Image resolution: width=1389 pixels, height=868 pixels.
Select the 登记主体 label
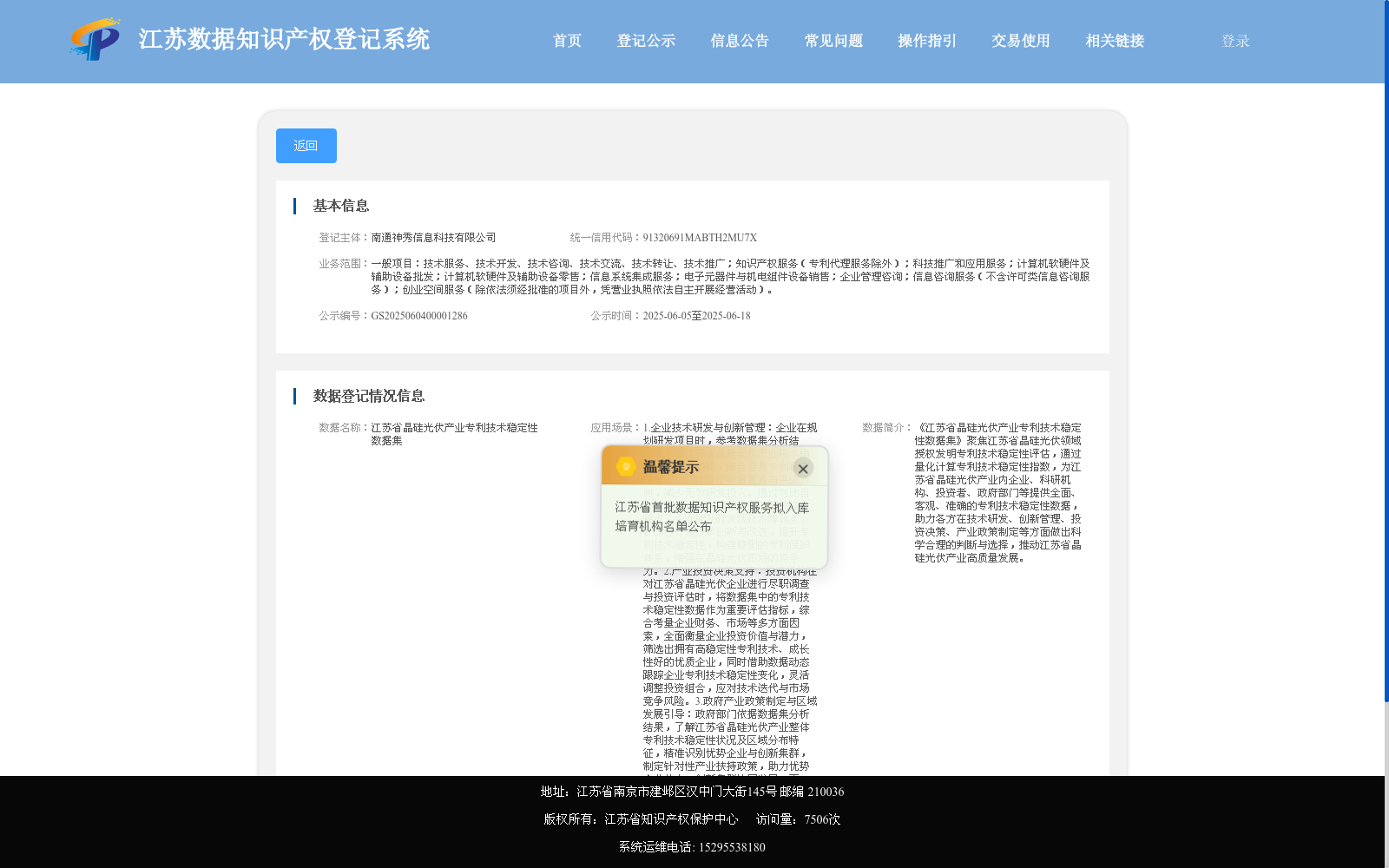coord(342,238)
